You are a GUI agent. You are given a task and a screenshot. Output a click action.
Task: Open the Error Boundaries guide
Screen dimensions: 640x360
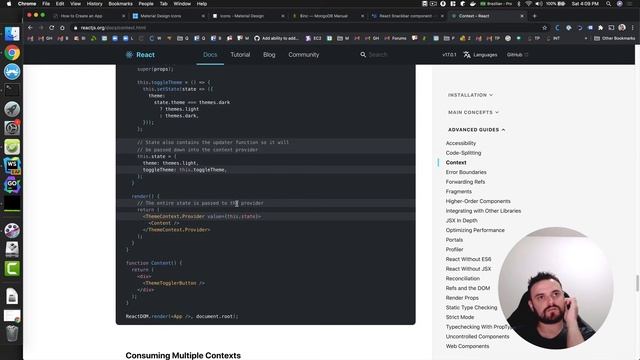click(466, 172)
